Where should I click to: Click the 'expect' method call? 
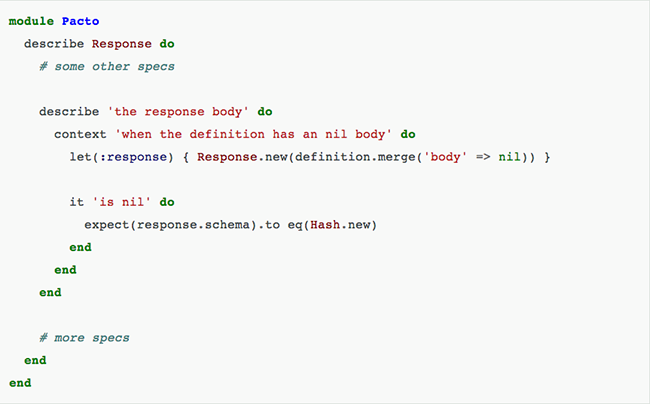106,224
